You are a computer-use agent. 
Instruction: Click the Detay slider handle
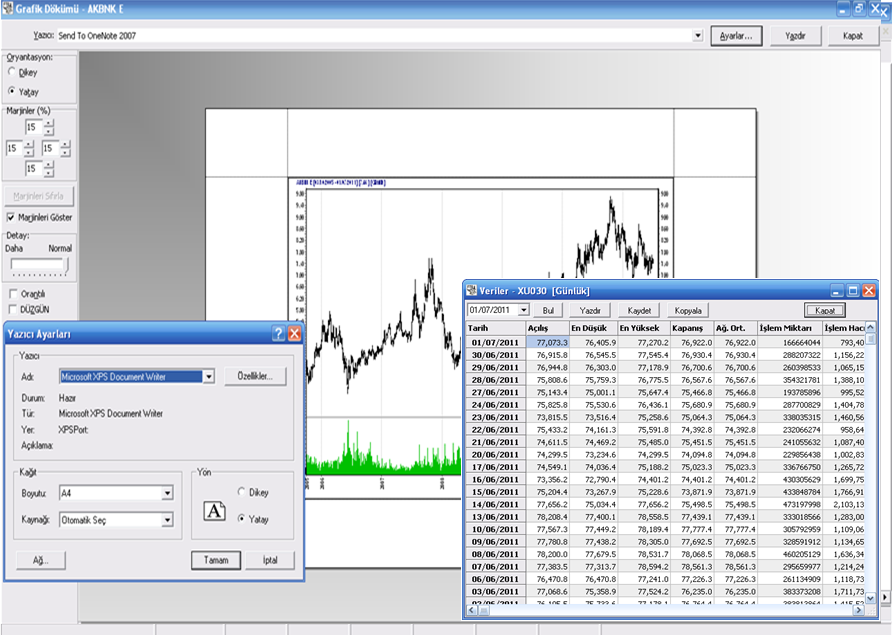[67, 265]
